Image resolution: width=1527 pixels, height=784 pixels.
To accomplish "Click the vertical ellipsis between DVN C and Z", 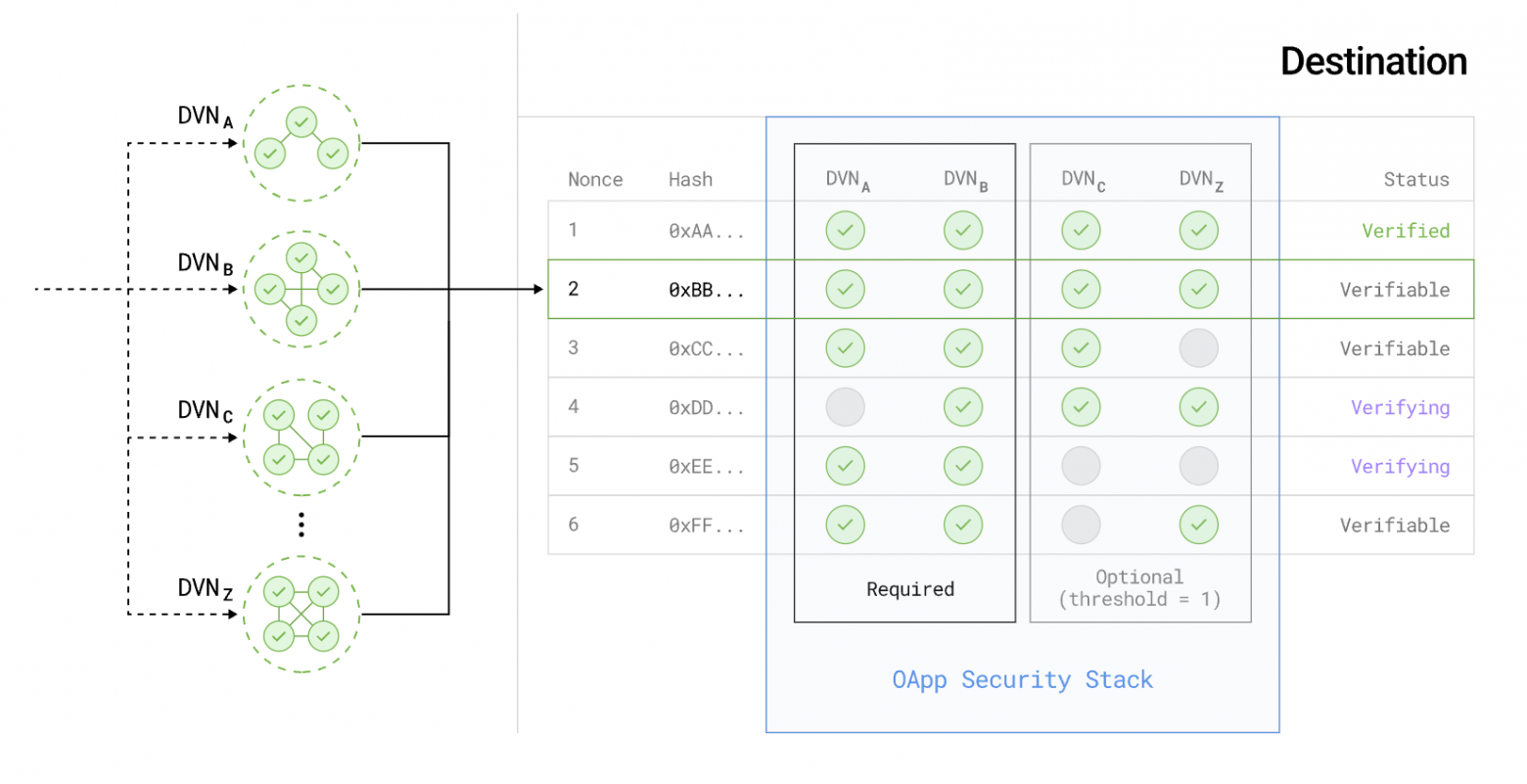I will (x=301, y=525).
